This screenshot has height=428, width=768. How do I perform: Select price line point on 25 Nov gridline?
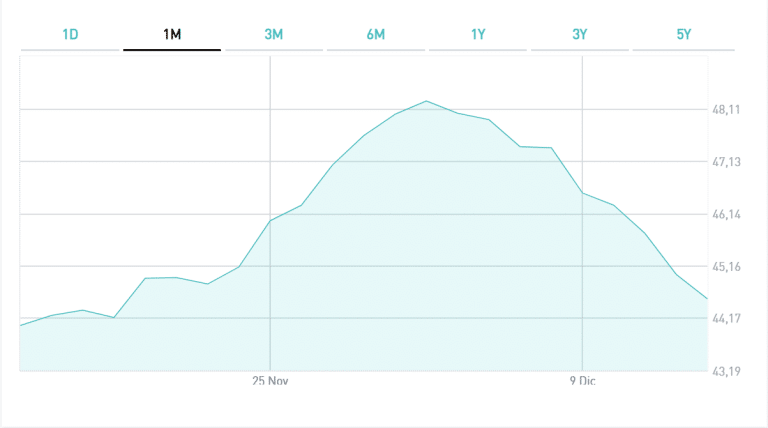point(270,220)
